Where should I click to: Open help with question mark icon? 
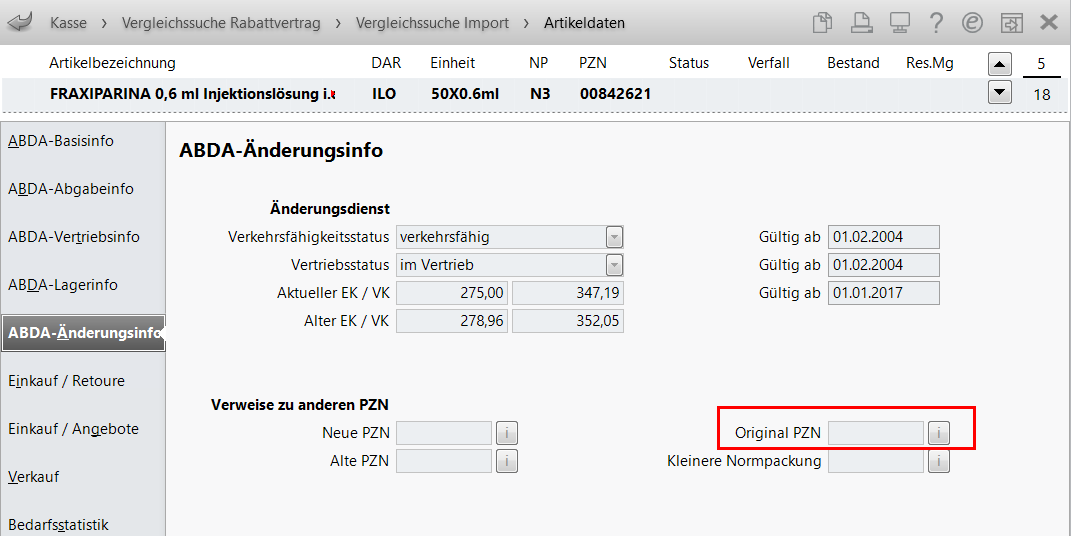[x=936, y=22]
